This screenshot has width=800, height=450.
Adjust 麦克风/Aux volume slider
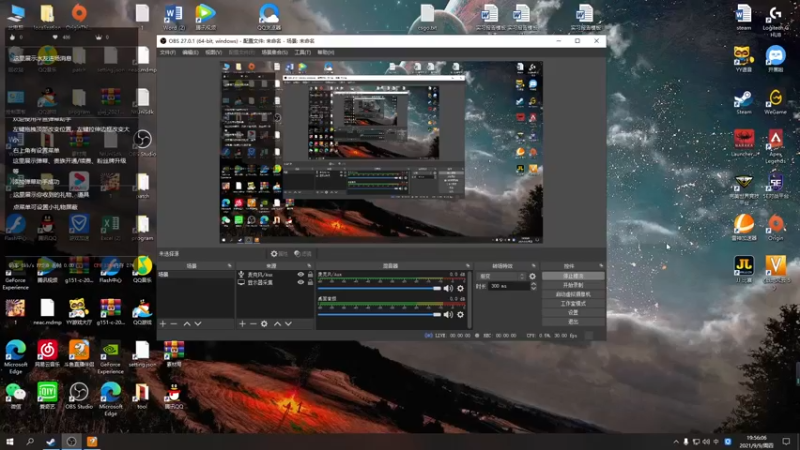pyautogui.click(x=379, y=288)
